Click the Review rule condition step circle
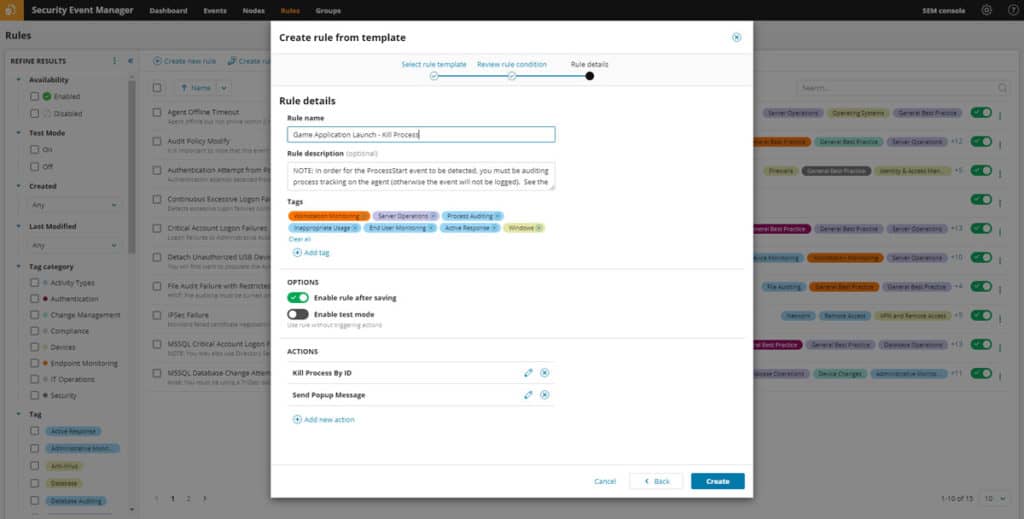 tap(512, 76)
